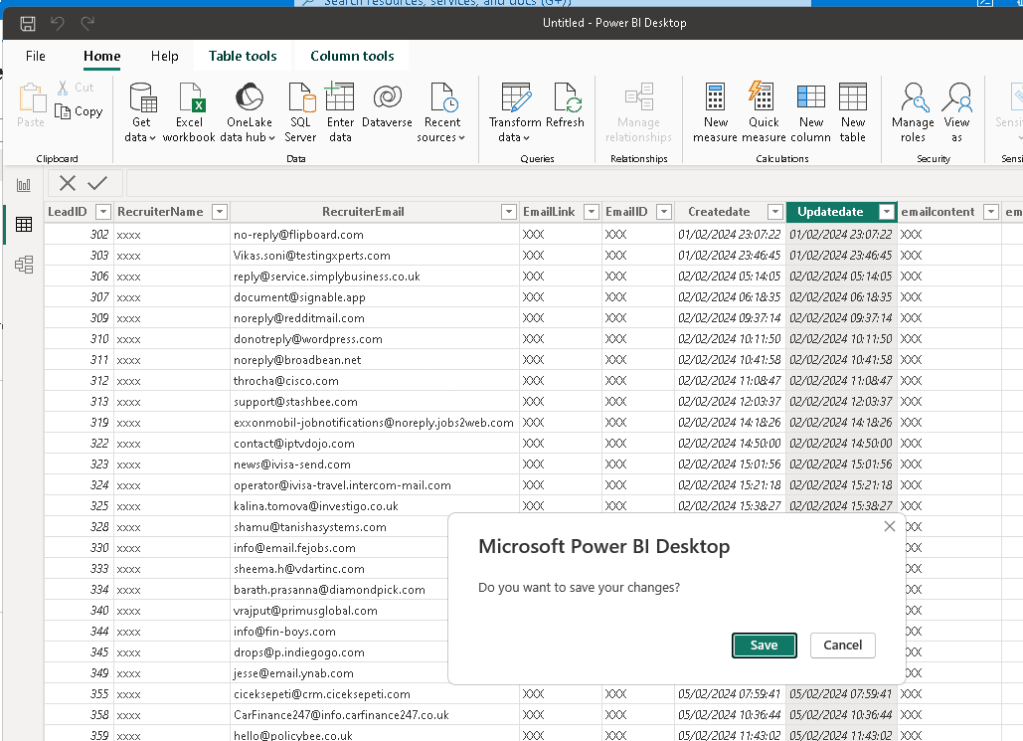Image resolution: width=1023 pixels, height=741 pixels.
Task: Open the LeadID column filter dropdown
Action: click(102, 212)
